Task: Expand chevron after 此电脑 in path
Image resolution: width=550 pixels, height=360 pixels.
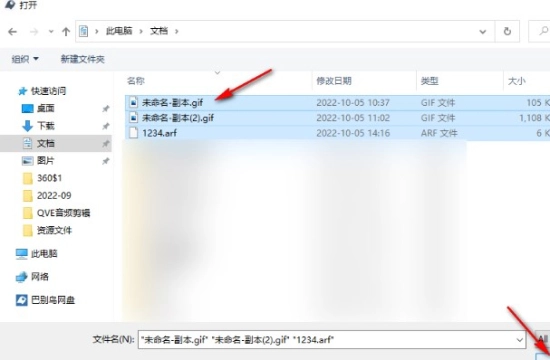Action: tap(141, 32)
